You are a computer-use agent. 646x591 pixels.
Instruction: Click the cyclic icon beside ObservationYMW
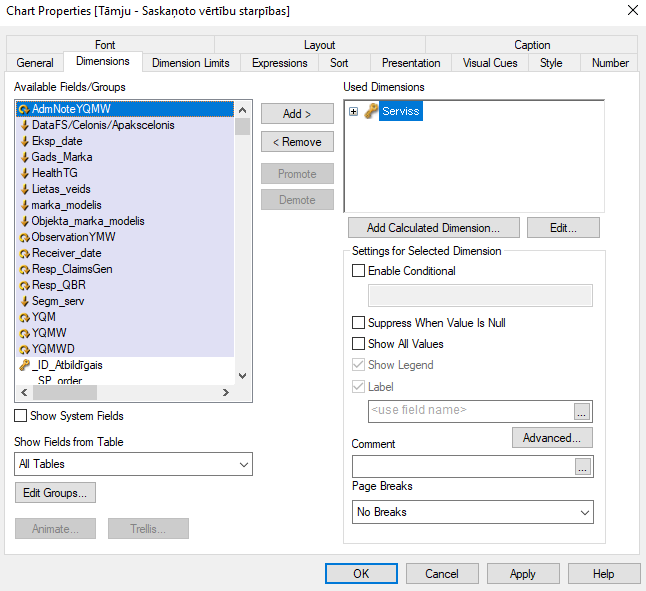coord(24,238)
